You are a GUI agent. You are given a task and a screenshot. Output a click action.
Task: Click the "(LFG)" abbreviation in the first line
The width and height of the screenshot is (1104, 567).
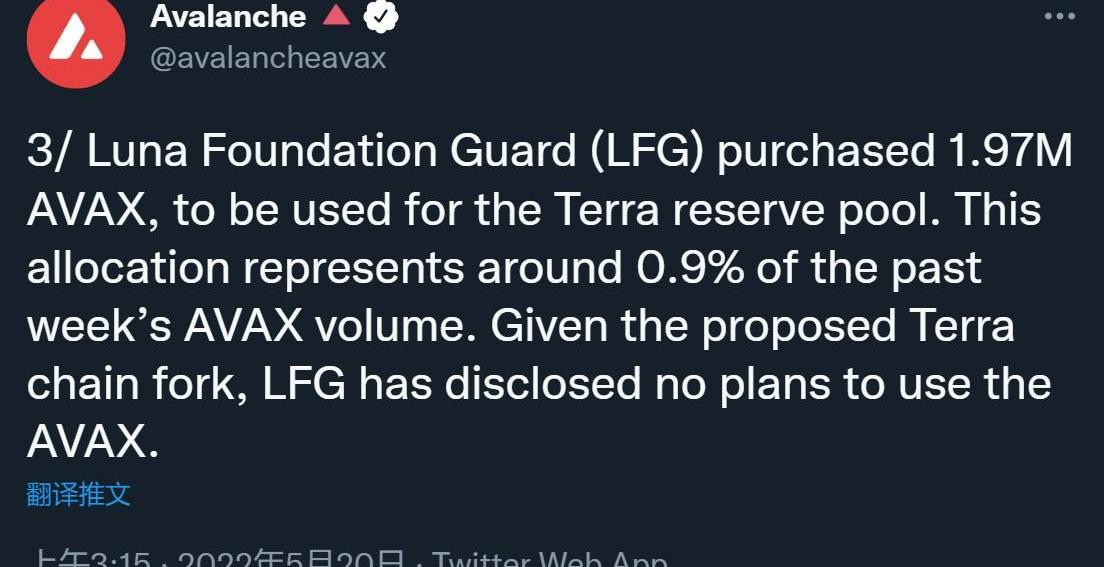tap(649, 152)
